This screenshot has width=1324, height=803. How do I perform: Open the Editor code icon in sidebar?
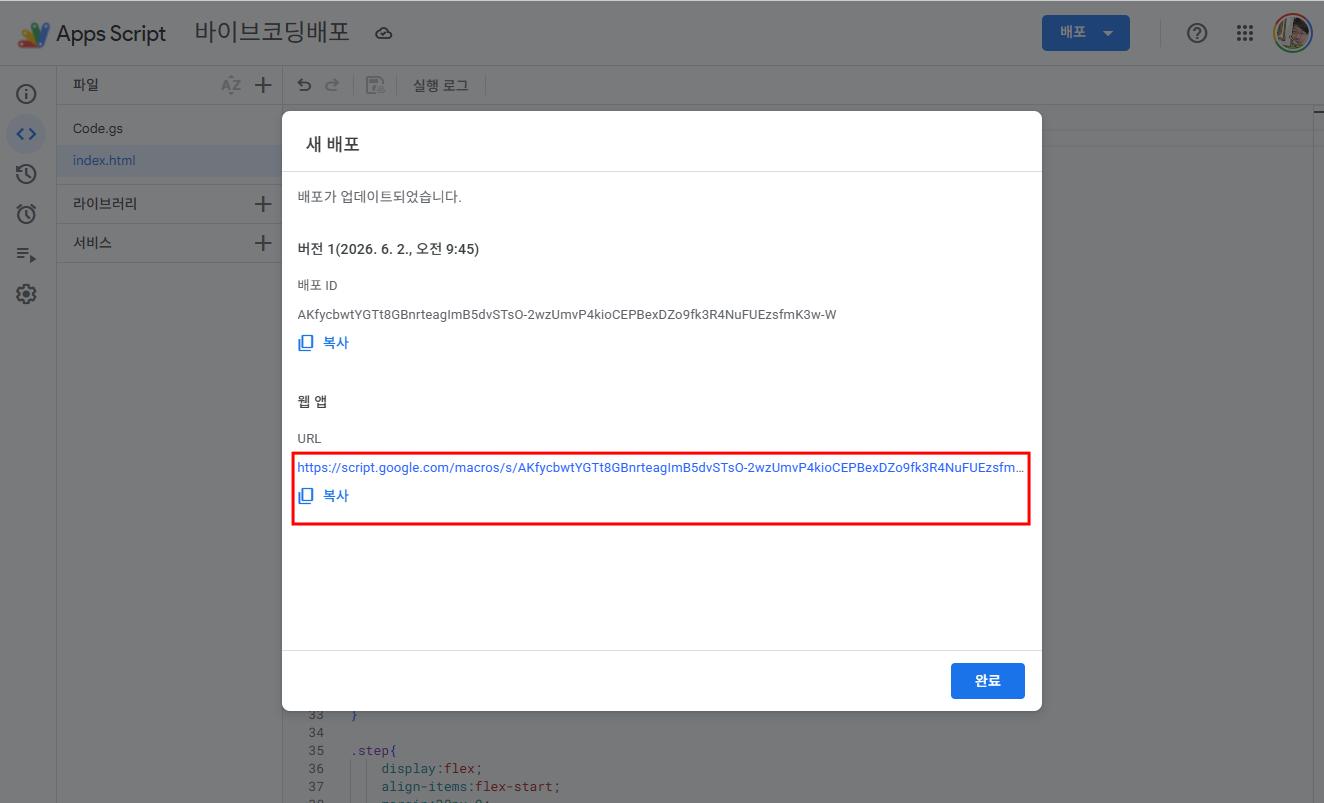tap(26, 134)
